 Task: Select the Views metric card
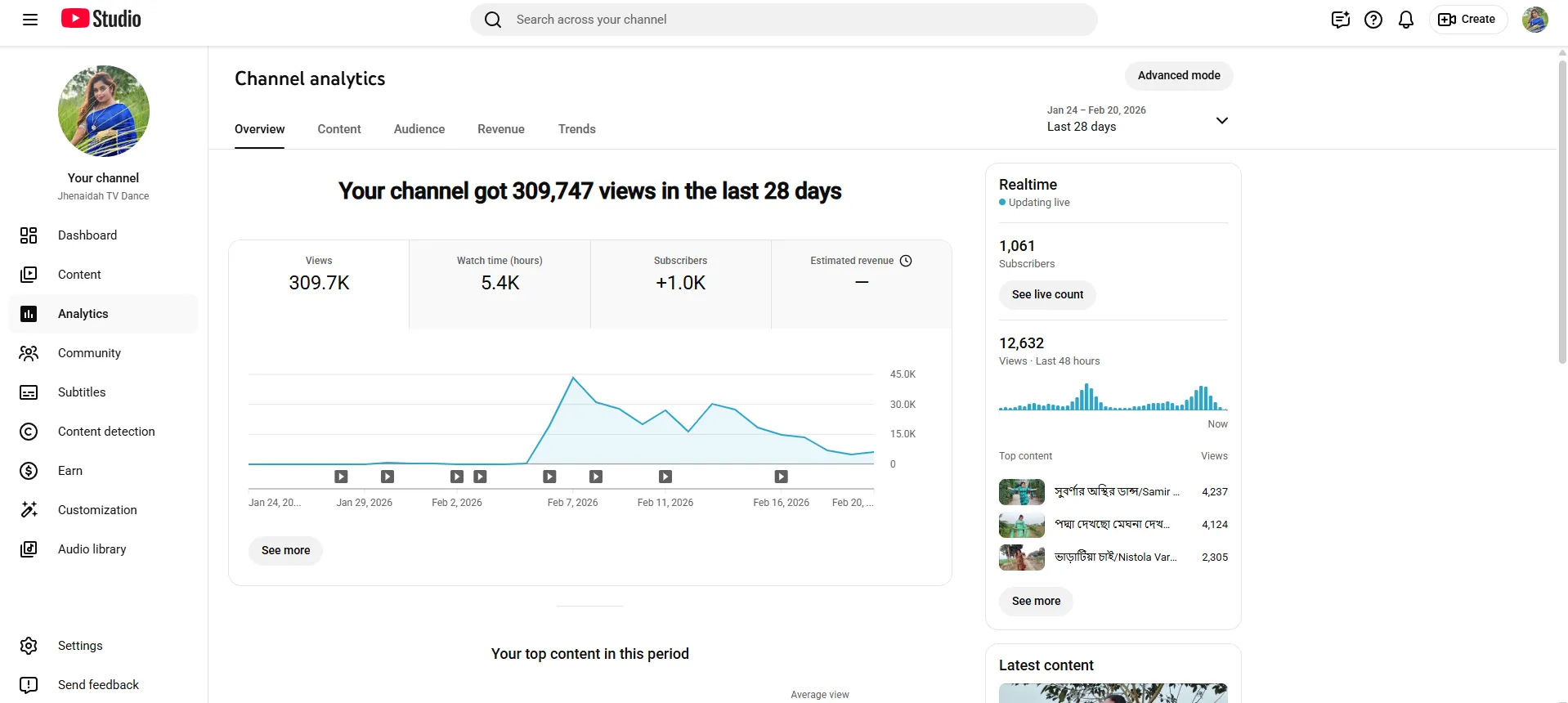click(319, 284)
